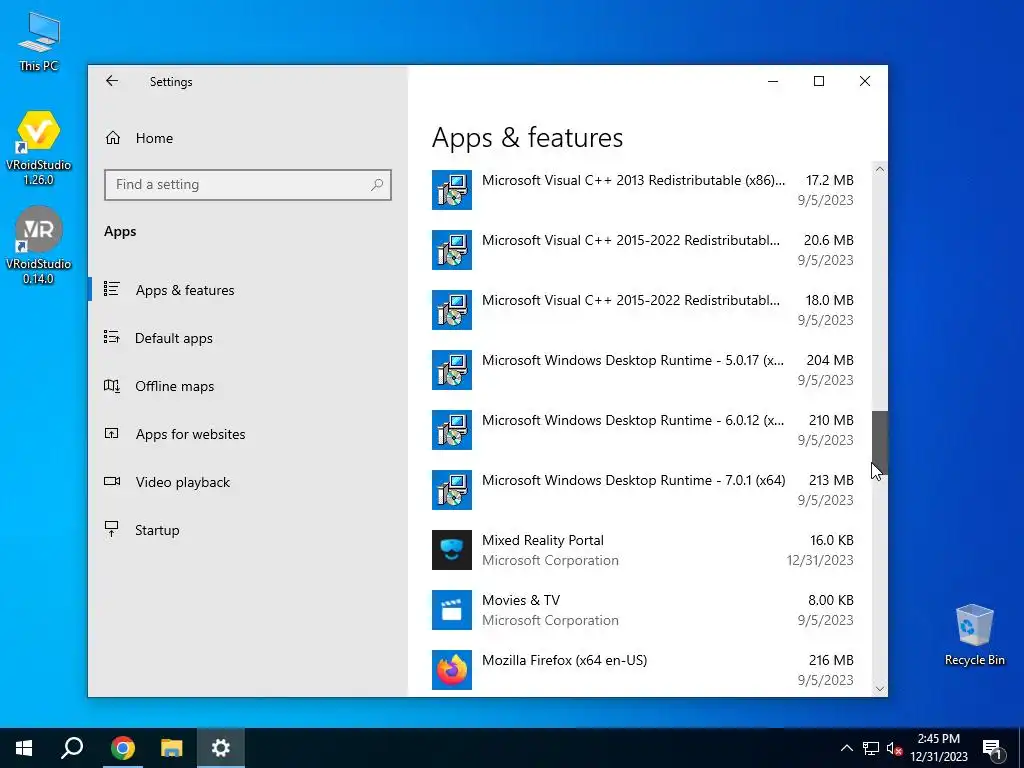Viewport: 1024px width, 768px height.
Task: Select the Apps for websites sidebar icon
Action: click(x=112, y=434)
